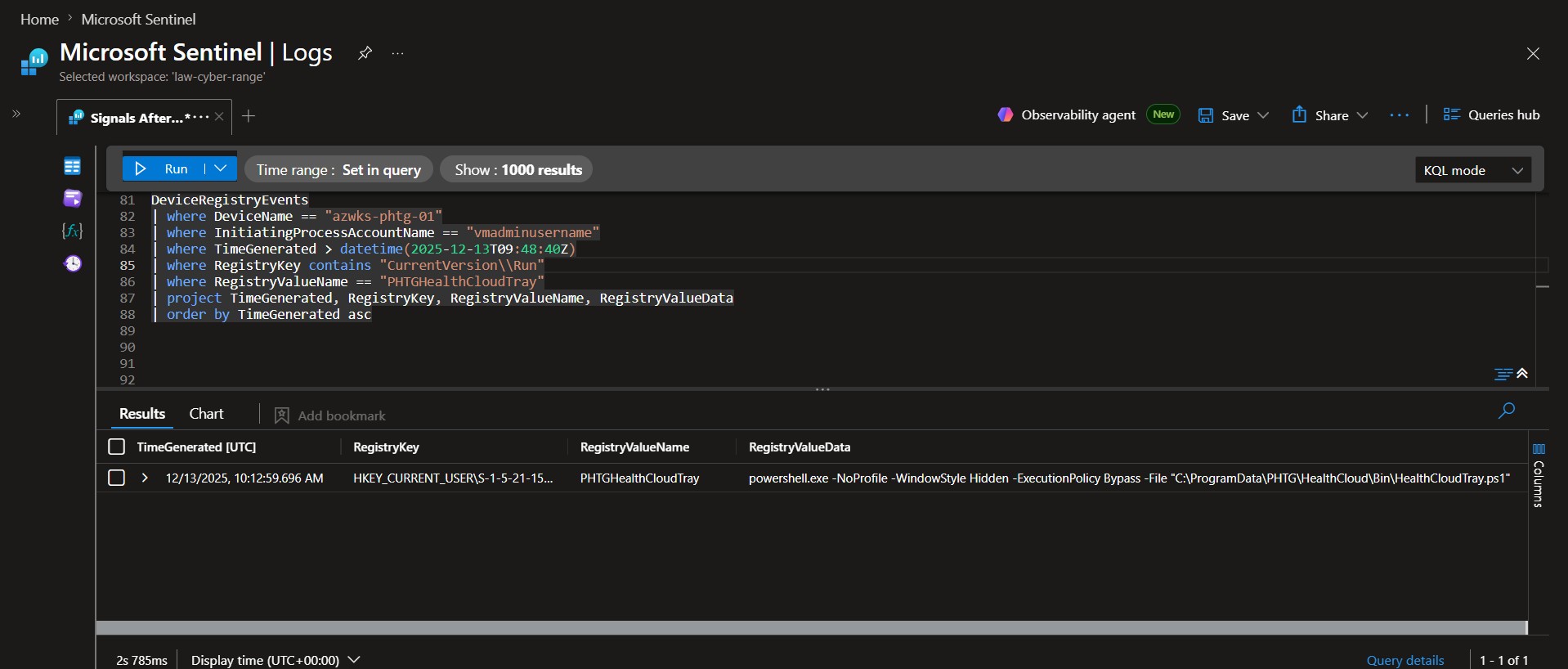The width and height of the screenshot is (1568, 669).
Task: Add a new query tab
Action: coord(249,116)
